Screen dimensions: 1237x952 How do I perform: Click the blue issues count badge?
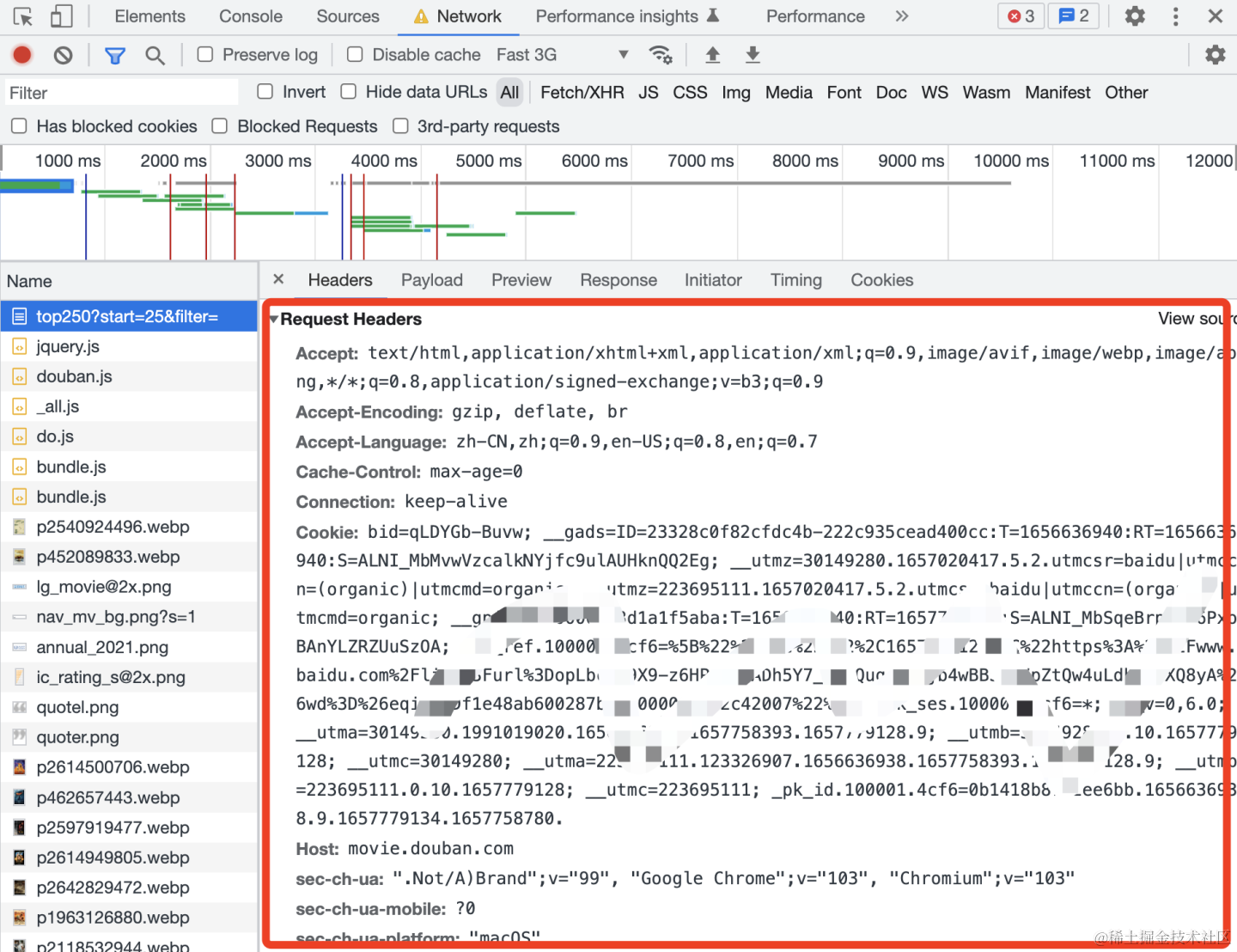tap(1074, 16)
